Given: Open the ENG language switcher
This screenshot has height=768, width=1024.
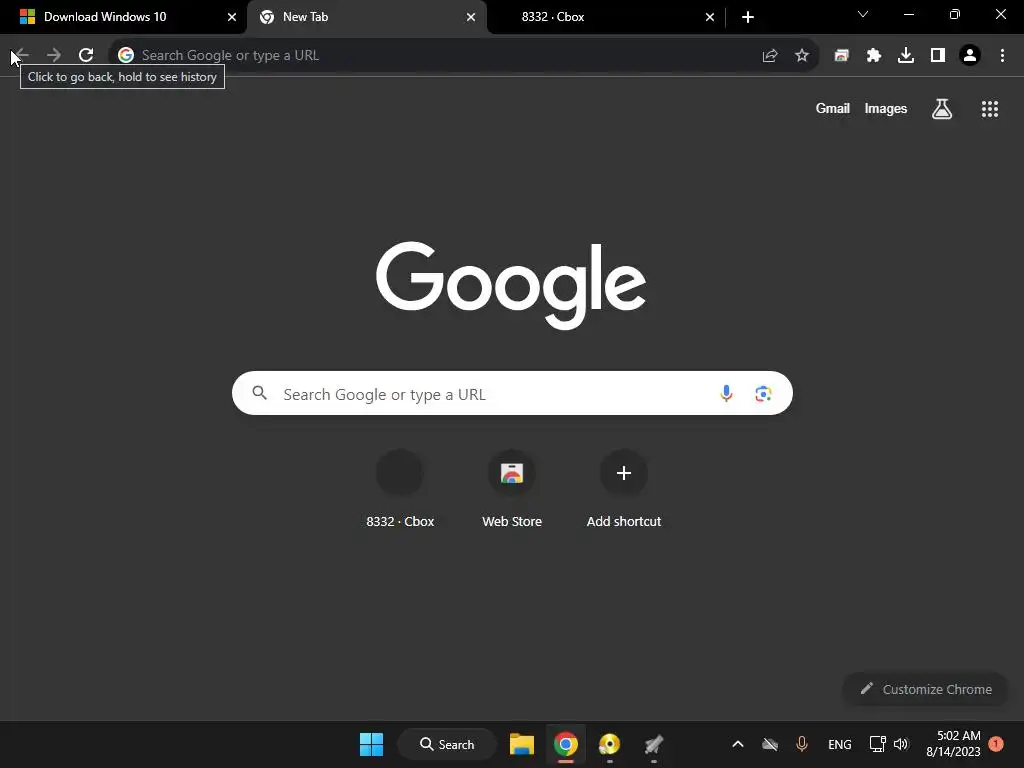Looking at the screenshot, I should [840, 744].
